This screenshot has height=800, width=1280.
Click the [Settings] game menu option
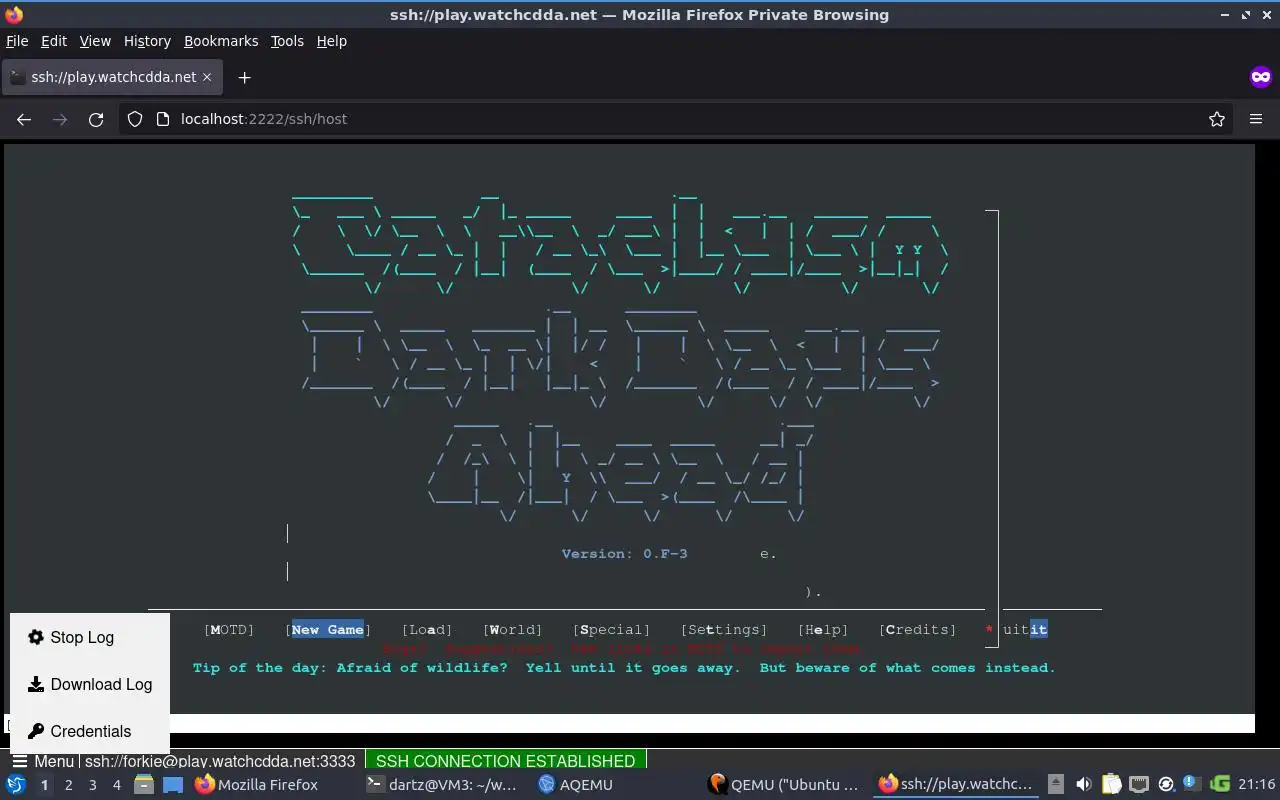(x=724, y=629)
